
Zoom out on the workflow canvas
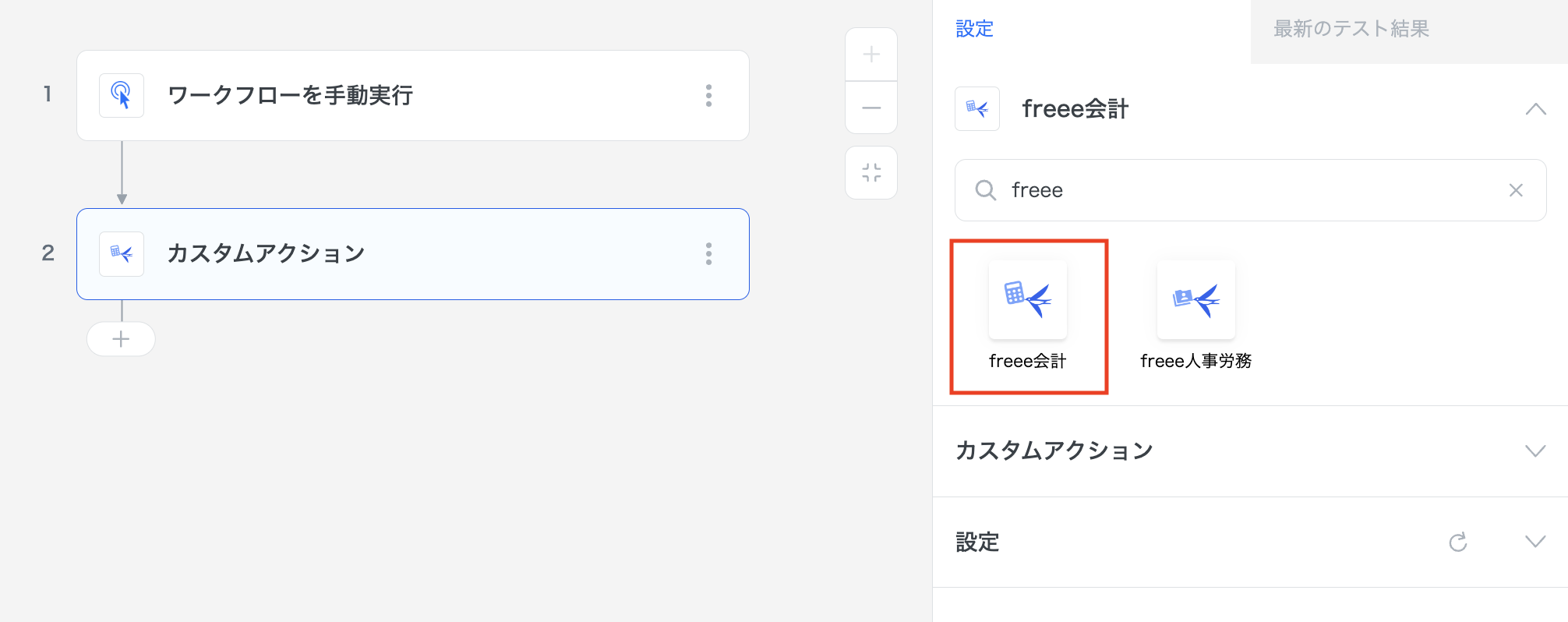(871, 108)
